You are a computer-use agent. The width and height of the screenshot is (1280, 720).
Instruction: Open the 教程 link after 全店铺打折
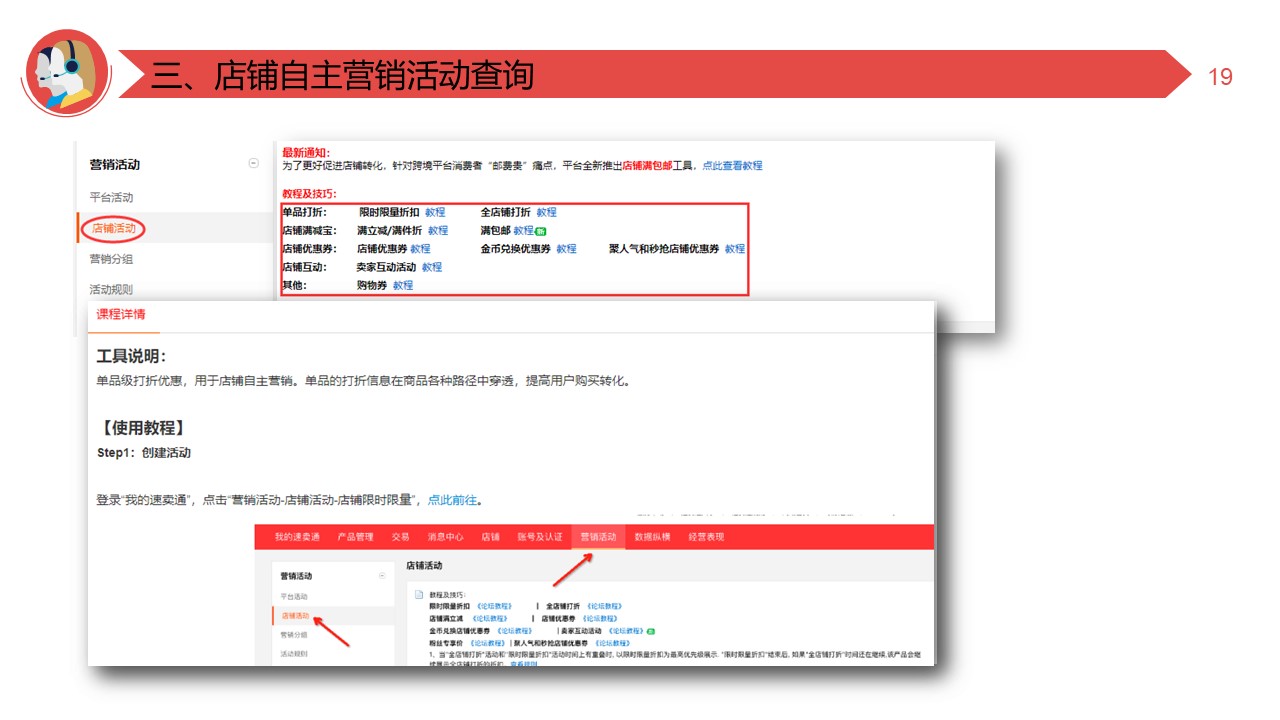coord(546,213)
